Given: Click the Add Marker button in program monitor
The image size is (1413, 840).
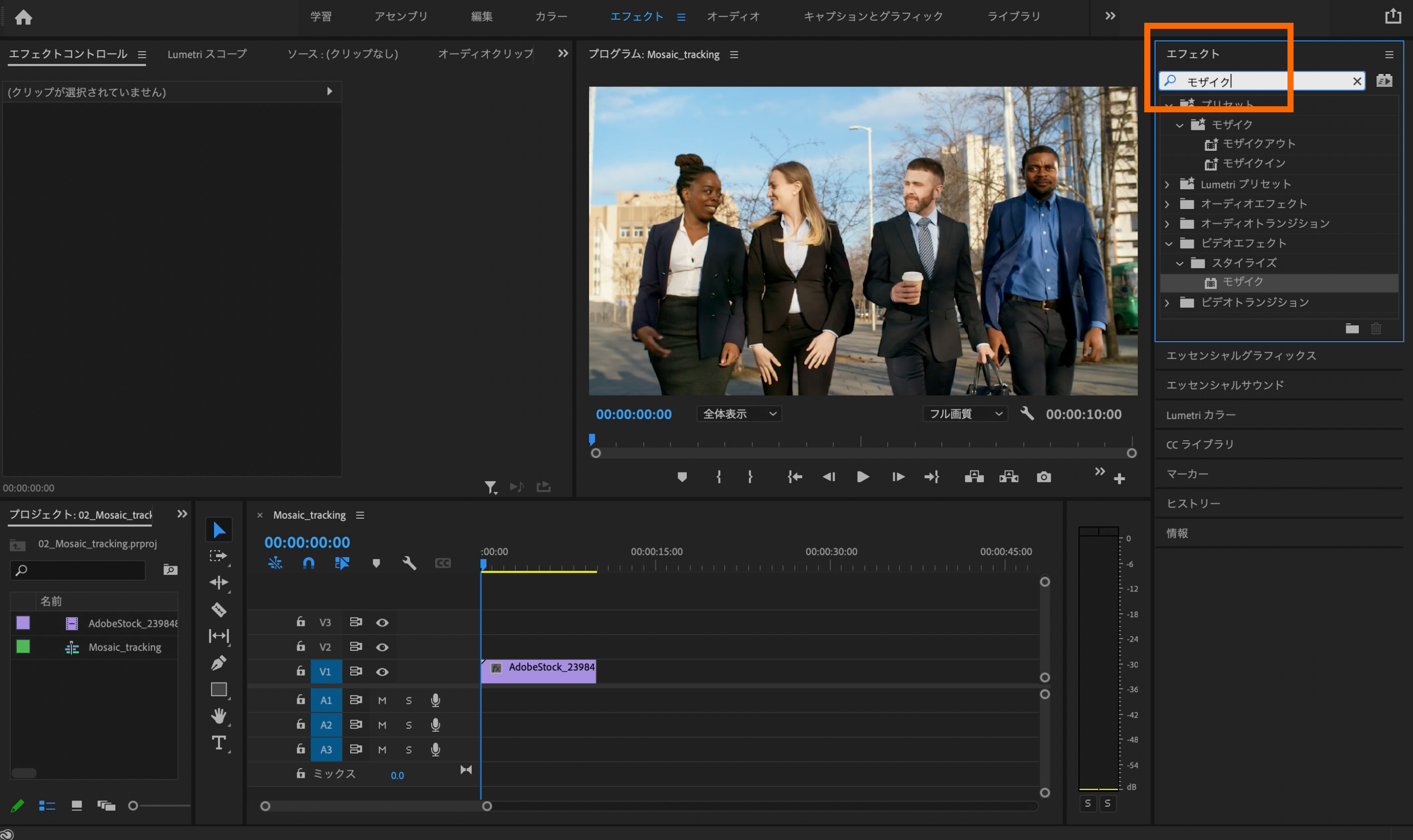Looking at the screenshot, I should [682, 477].
